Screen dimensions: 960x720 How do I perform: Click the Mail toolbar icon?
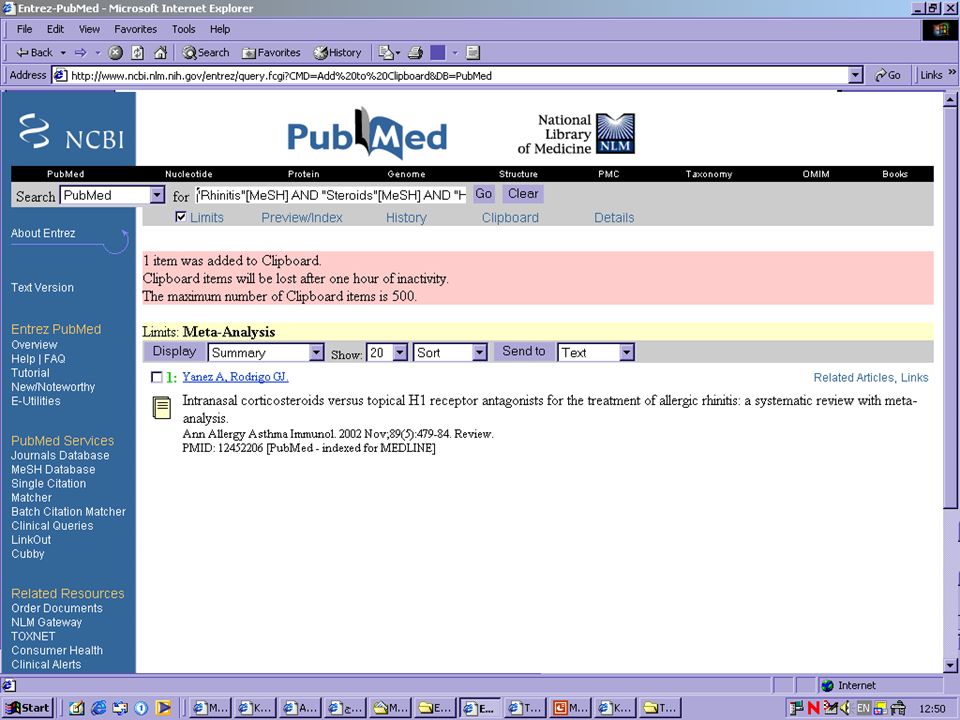[x=385, y=53]
